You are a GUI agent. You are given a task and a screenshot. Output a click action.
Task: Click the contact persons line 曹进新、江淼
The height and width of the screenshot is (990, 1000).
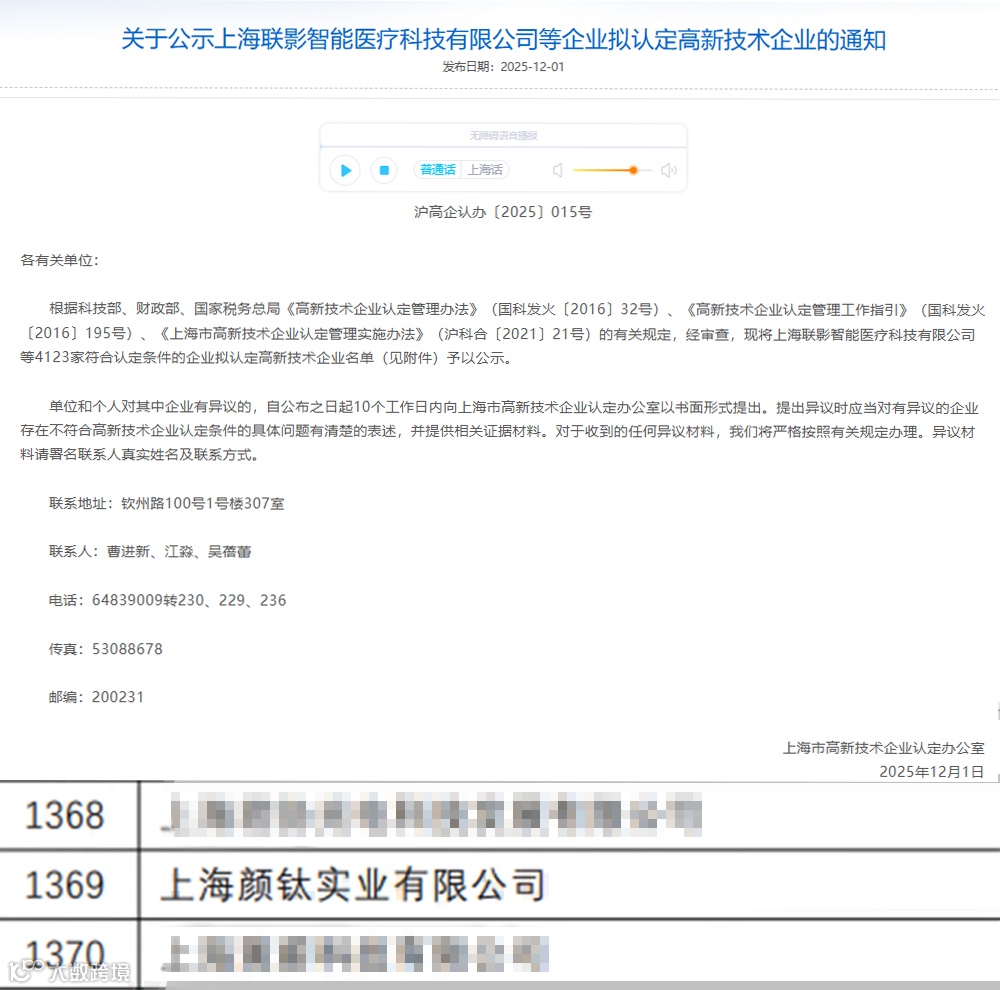(x=150, y=552)
